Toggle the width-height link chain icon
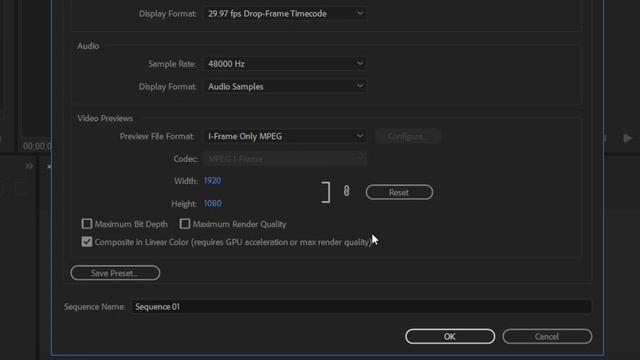 point(347,191)
